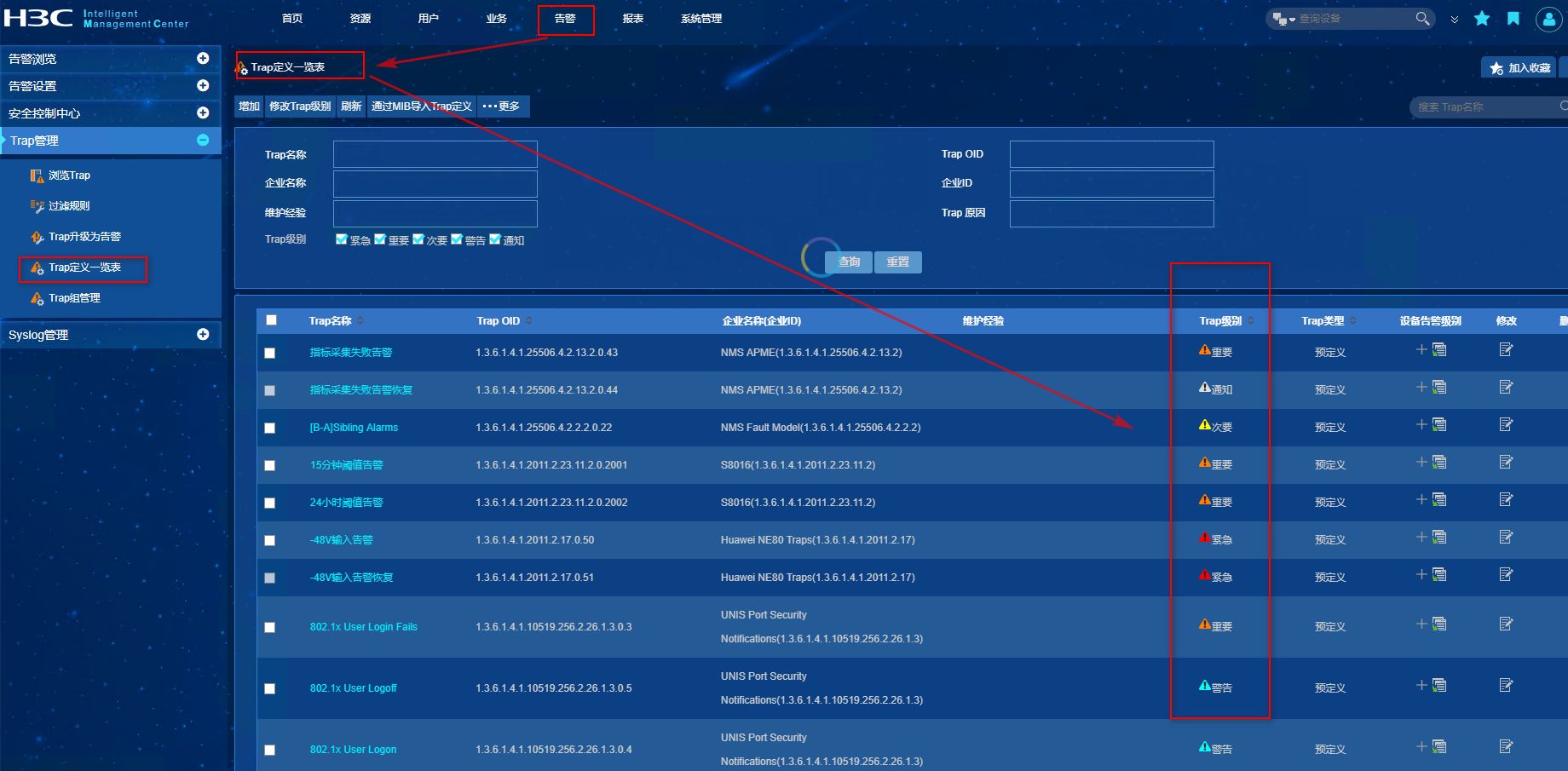The image size is (1568, 771).
Task: Collapse the Trap管理 sidebar section
Action: pos(203,140)
